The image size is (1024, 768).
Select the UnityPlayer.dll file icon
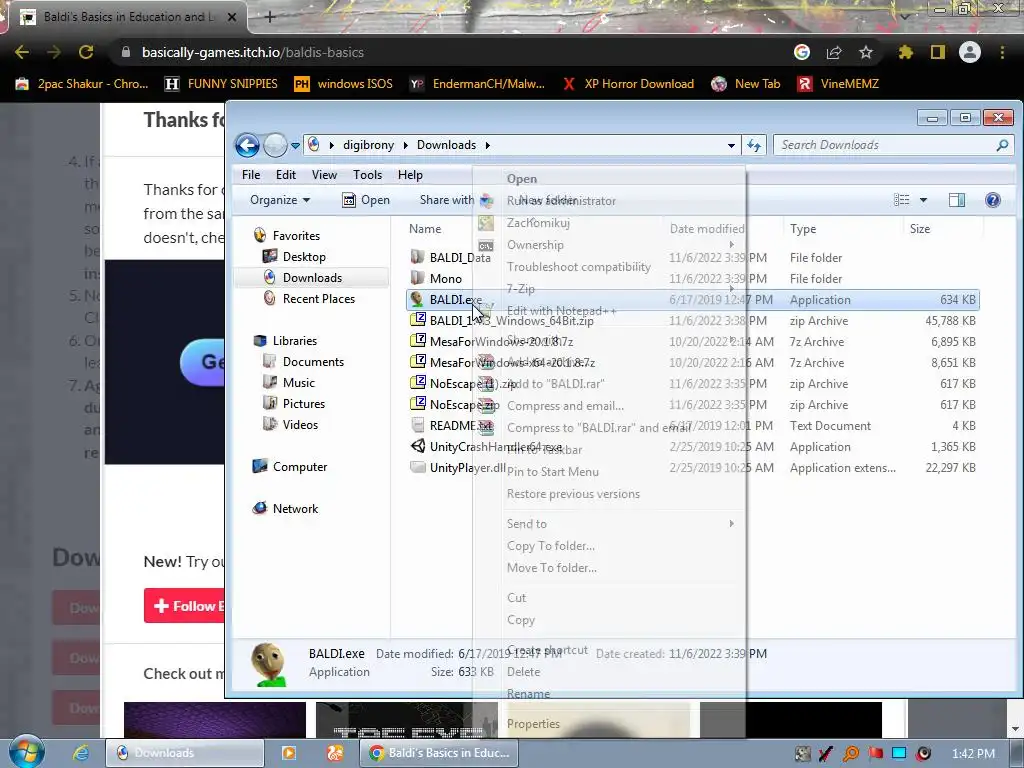point(417,467)
